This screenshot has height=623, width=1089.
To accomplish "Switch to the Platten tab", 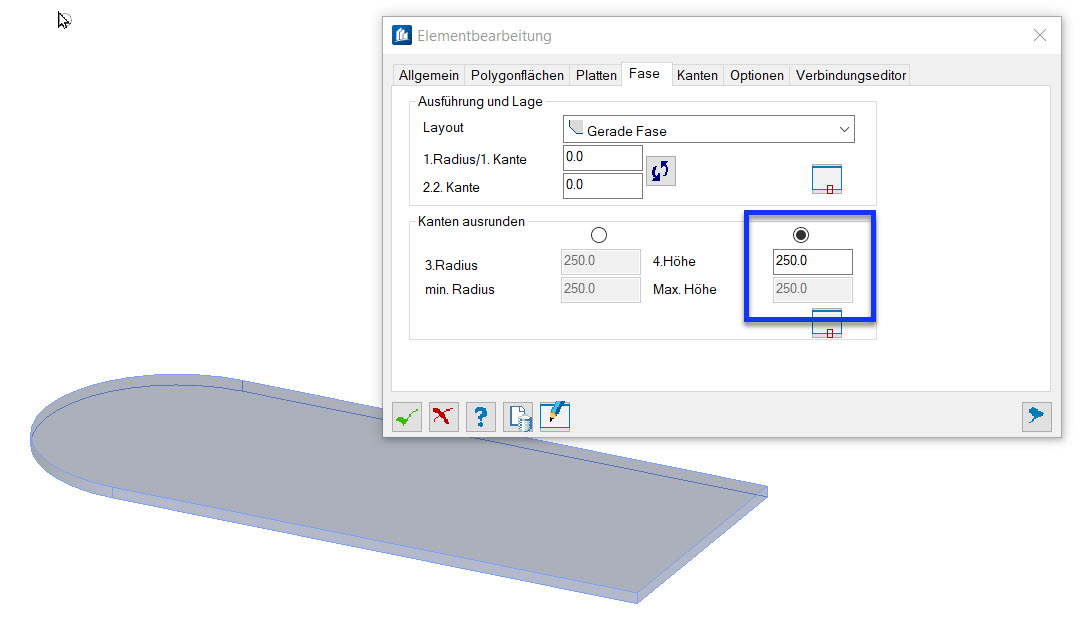I will tap(596, 75).
